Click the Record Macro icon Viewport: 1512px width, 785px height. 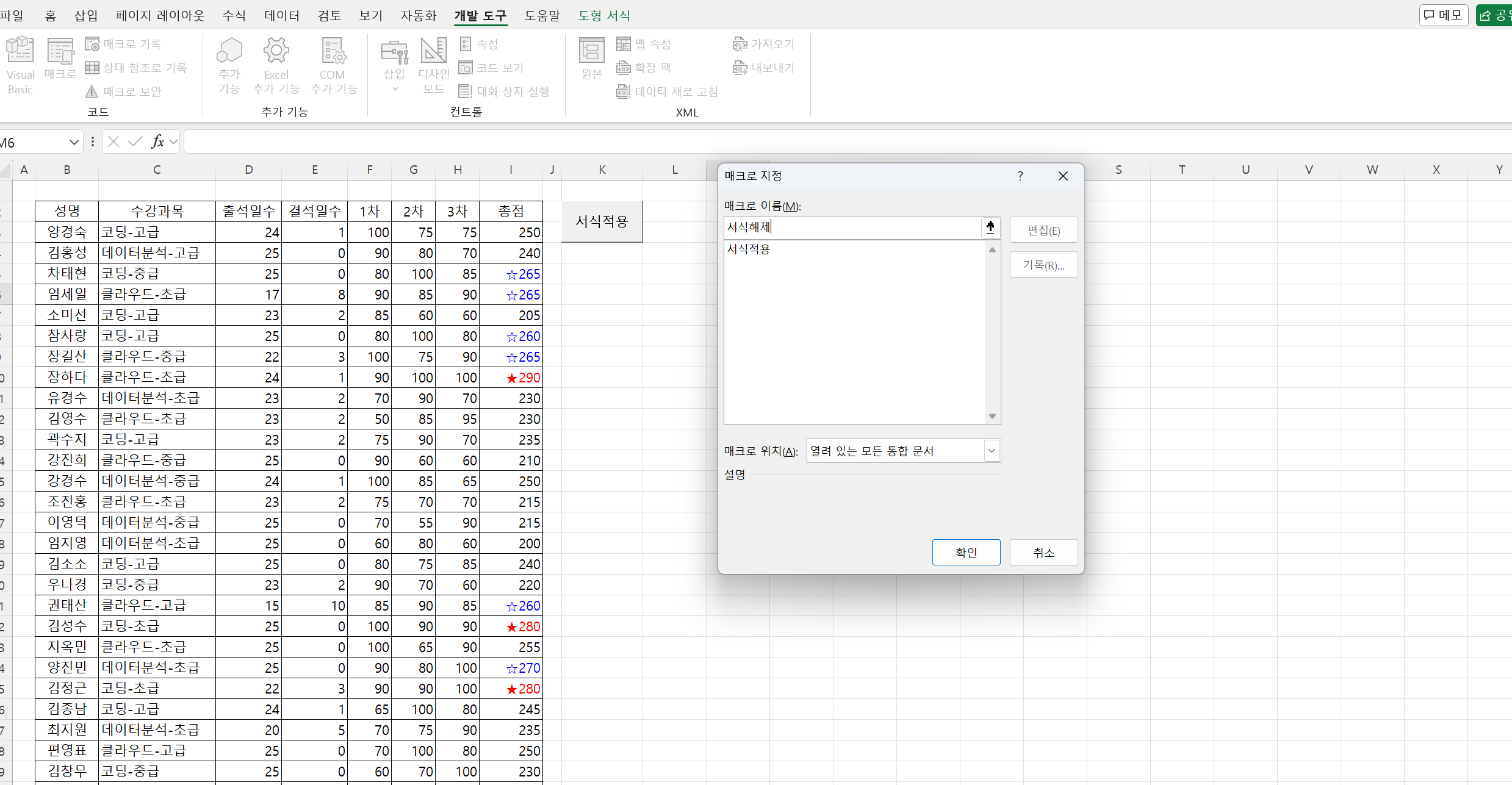(93, 44)
